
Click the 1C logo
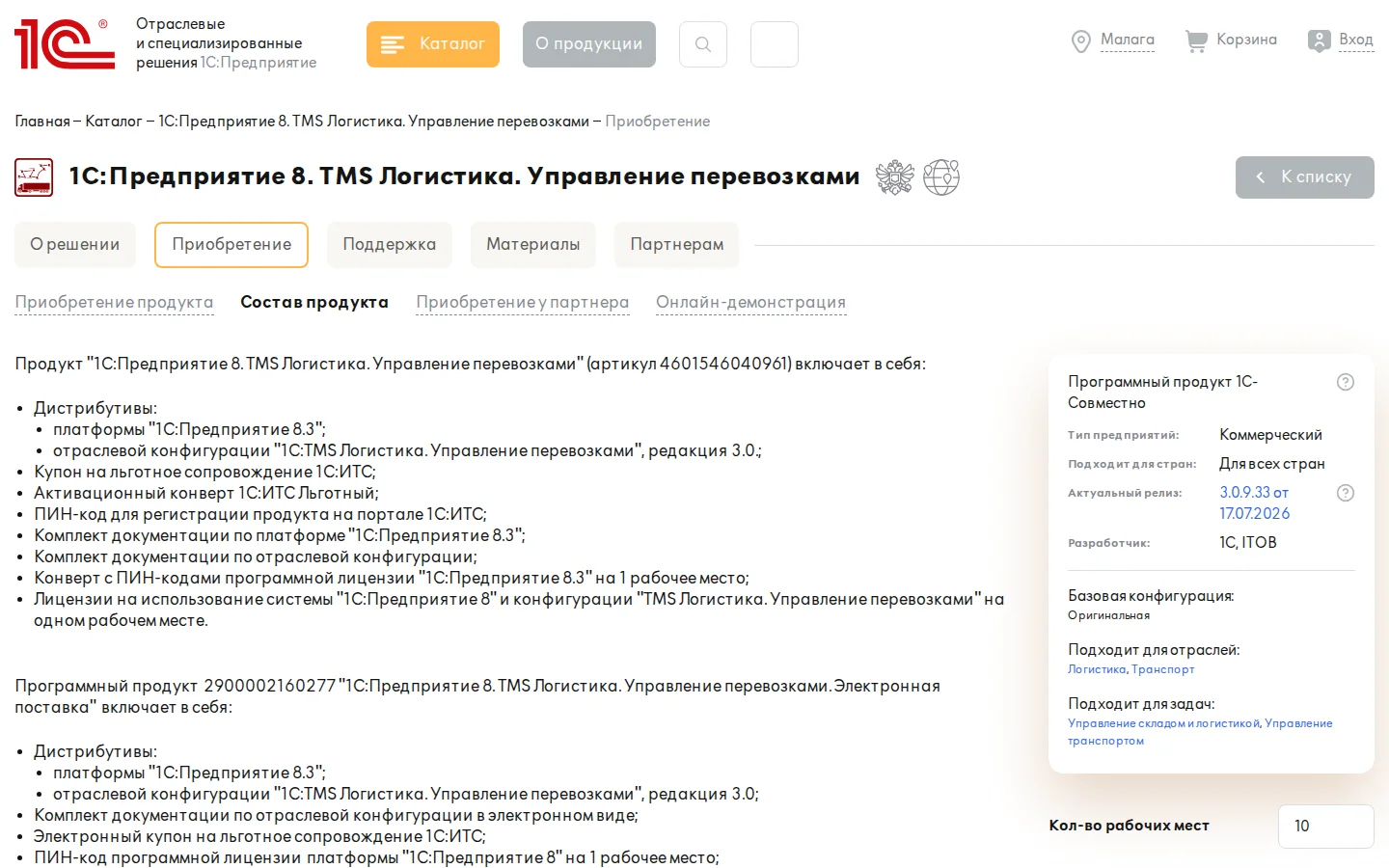pyautogui.click(x=65, y=44)
